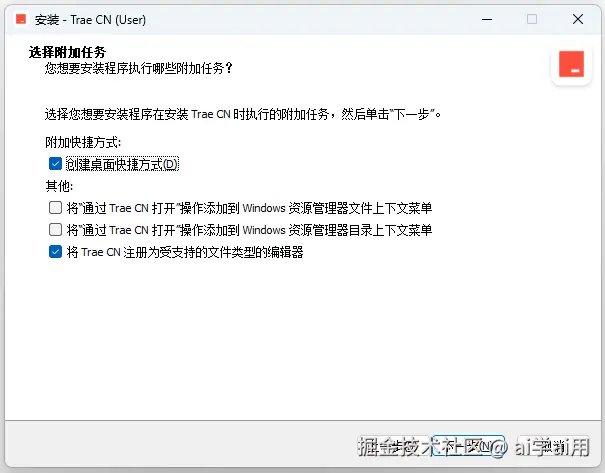Click the Trae installer icon in title bar
The width and height of the screenshot is (605, 473).
(21, 19)
